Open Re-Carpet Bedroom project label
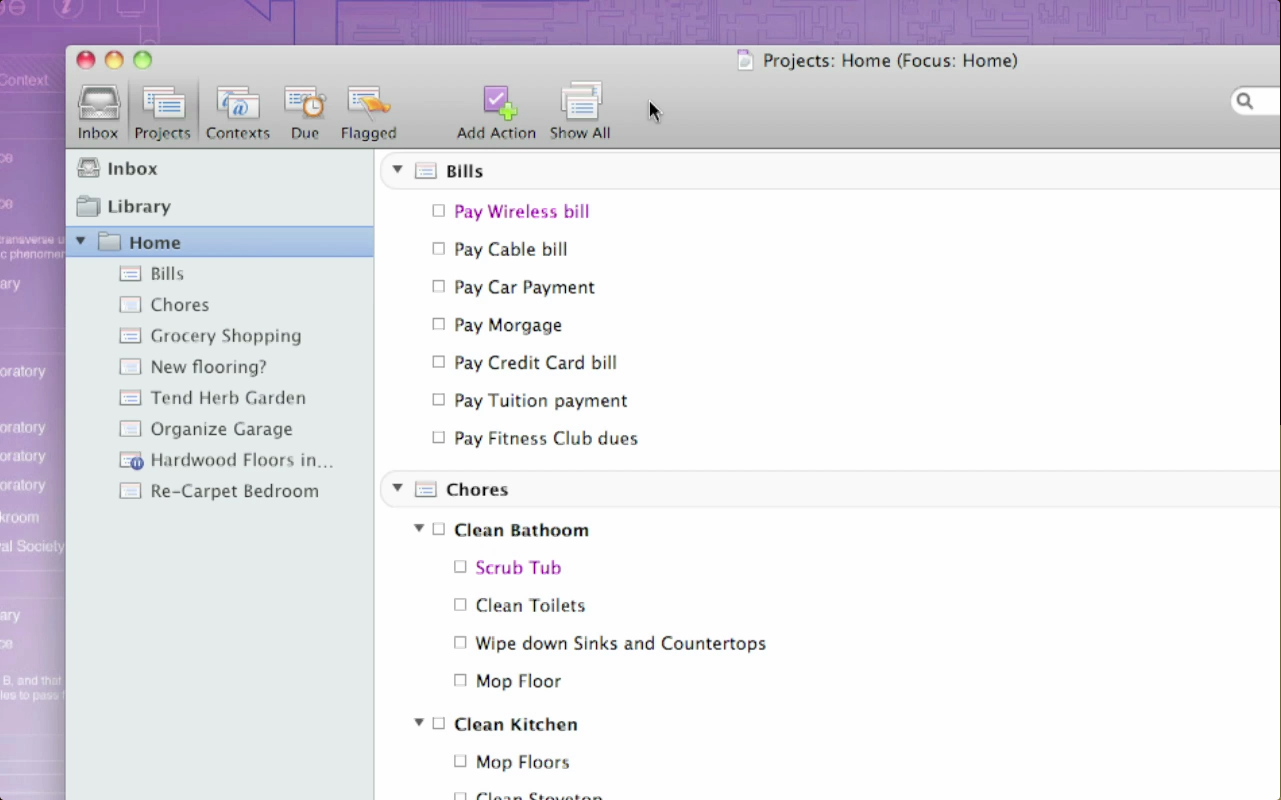 pos(235,491)
